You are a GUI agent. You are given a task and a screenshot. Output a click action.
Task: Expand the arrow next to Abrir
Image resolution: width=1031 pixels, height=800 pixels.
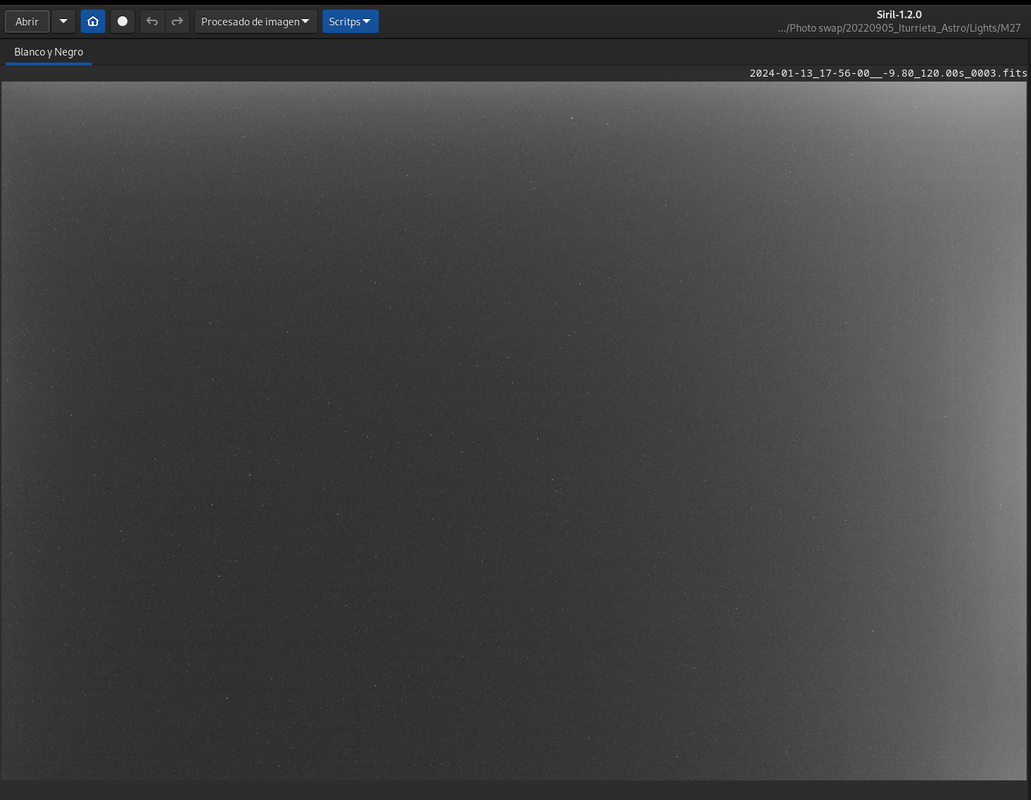click(x=64, y=22)
